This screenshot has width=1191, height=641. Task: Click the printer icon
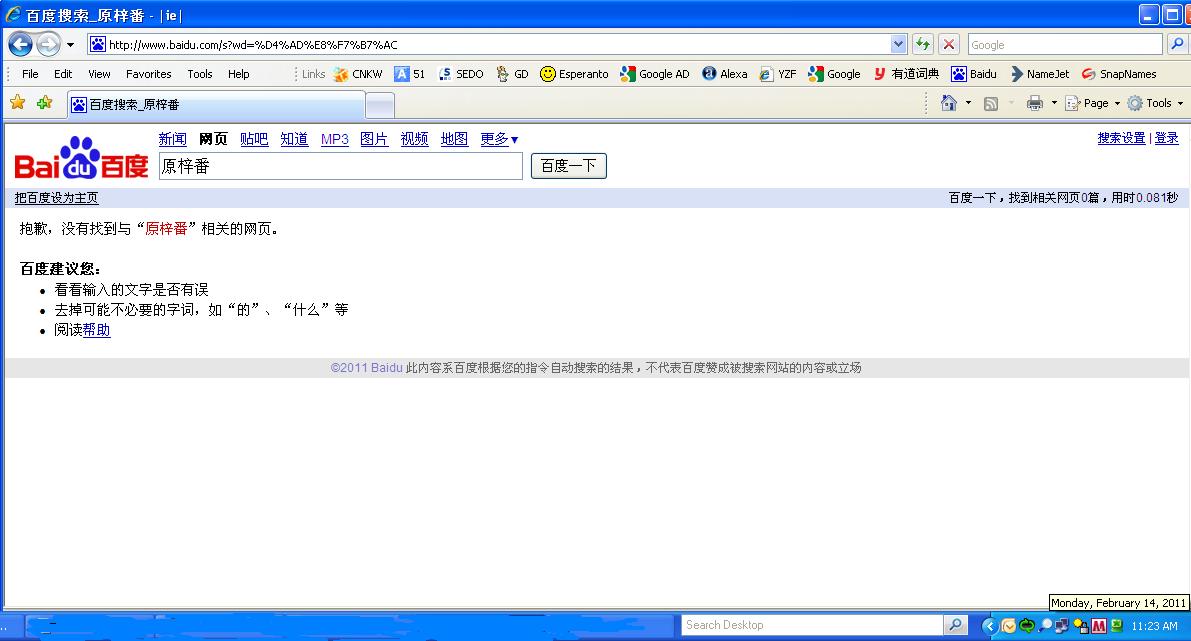pyautogui.click(x=1034, y=103)
